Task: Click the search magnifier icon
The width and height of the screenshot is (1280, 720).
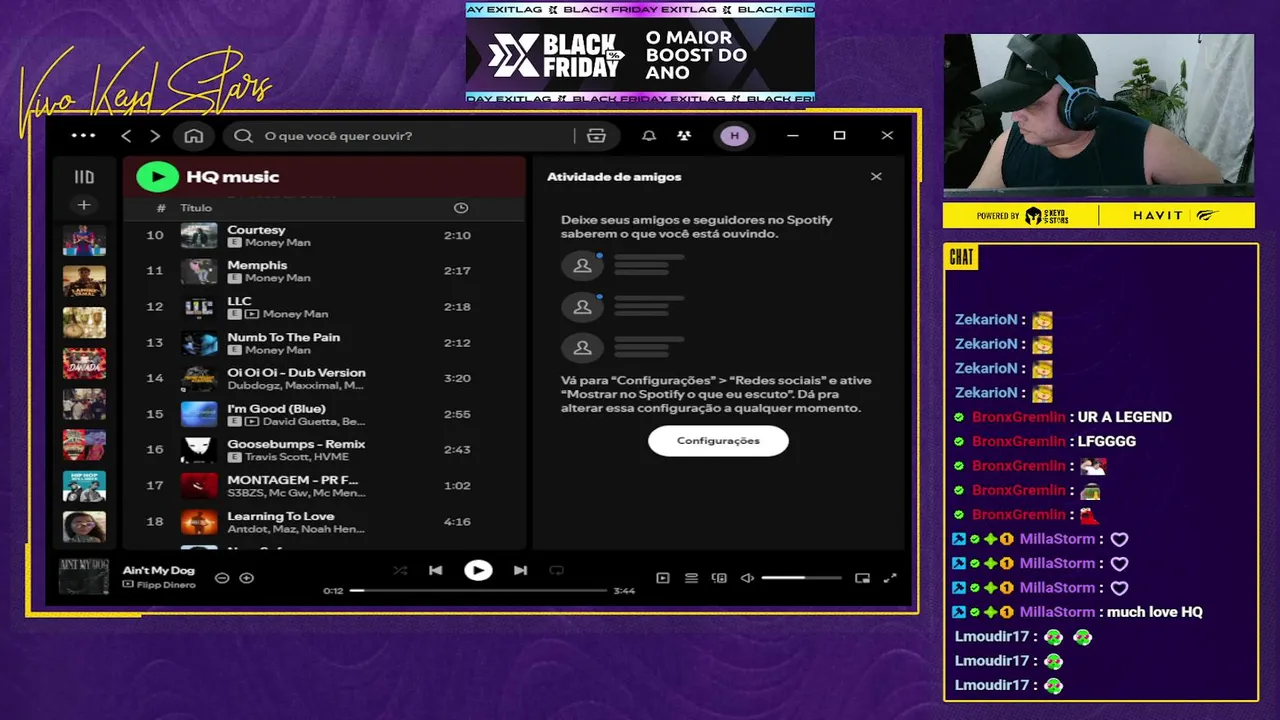Action: [243, 136]
